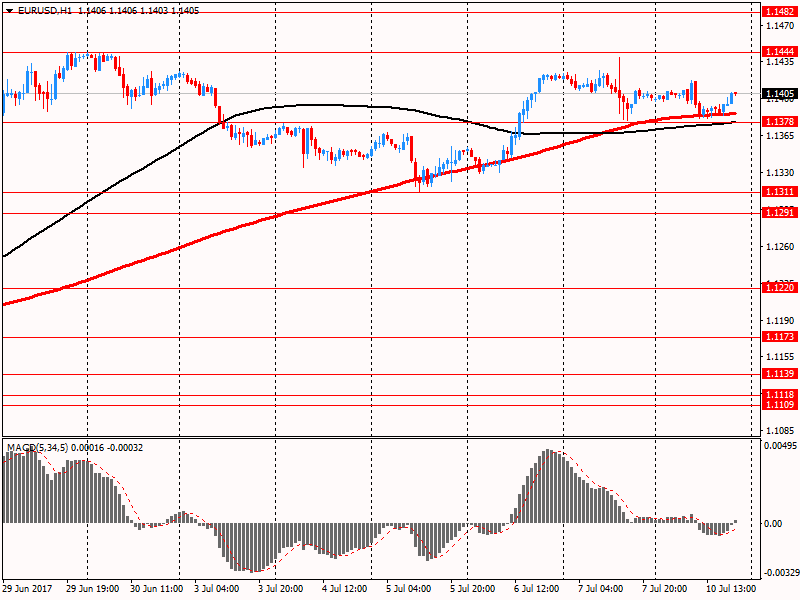Click the 1.1330 price scale value
The height and width of the screenshot is (600, 800).
pyautogui.click(x=780, y=172)
